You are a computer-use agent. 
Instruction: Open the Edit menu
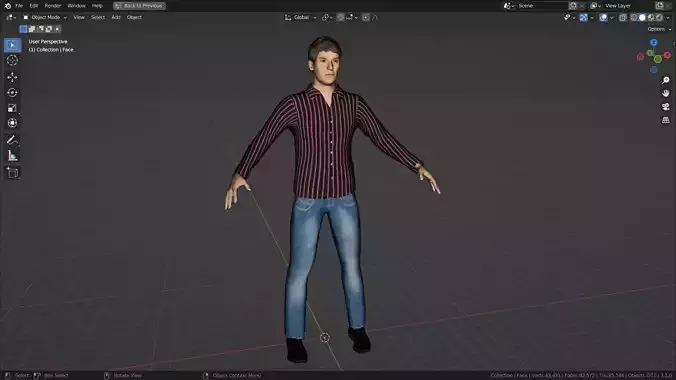coord(34,6)
